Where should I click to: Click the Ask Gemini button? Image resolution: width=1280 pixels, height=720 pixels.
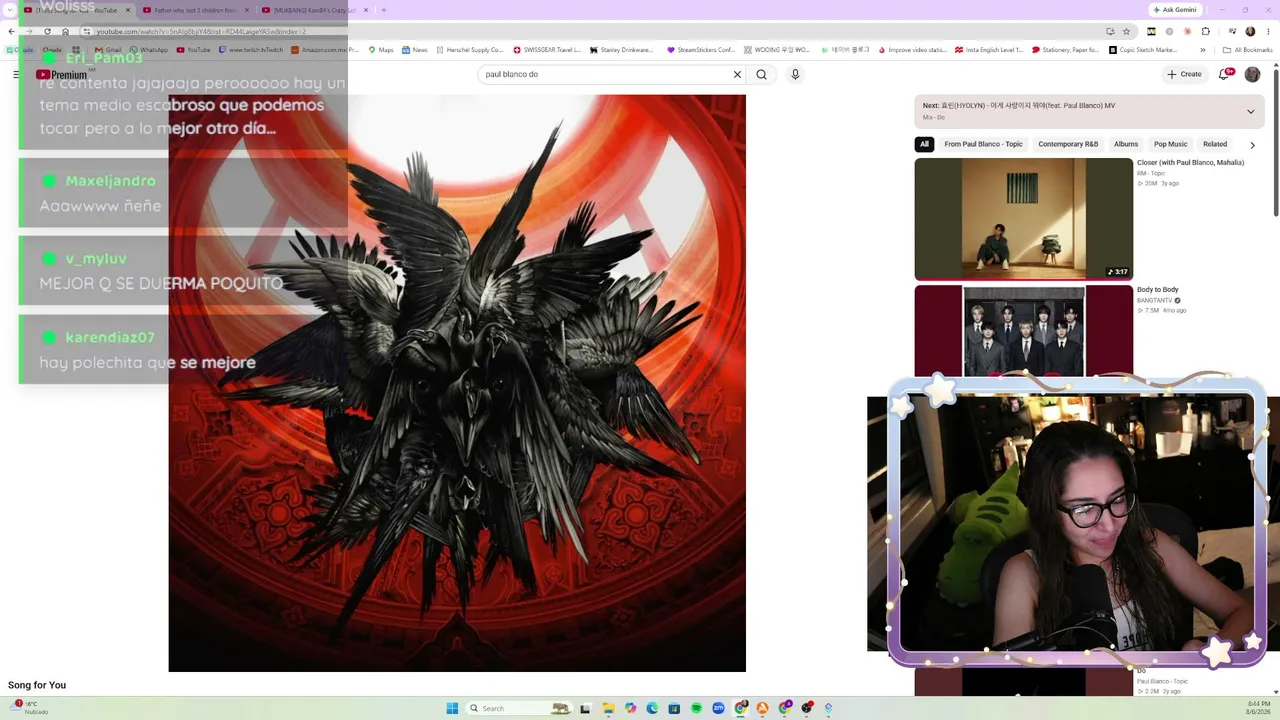(1175, 10)
